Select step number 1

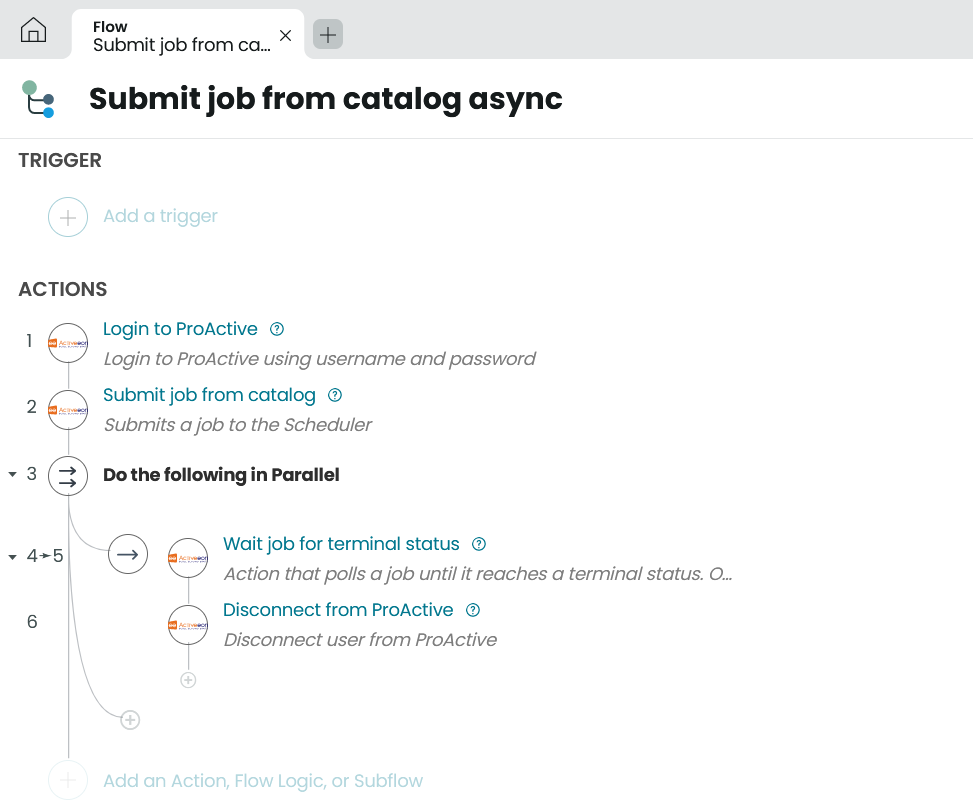29,341
